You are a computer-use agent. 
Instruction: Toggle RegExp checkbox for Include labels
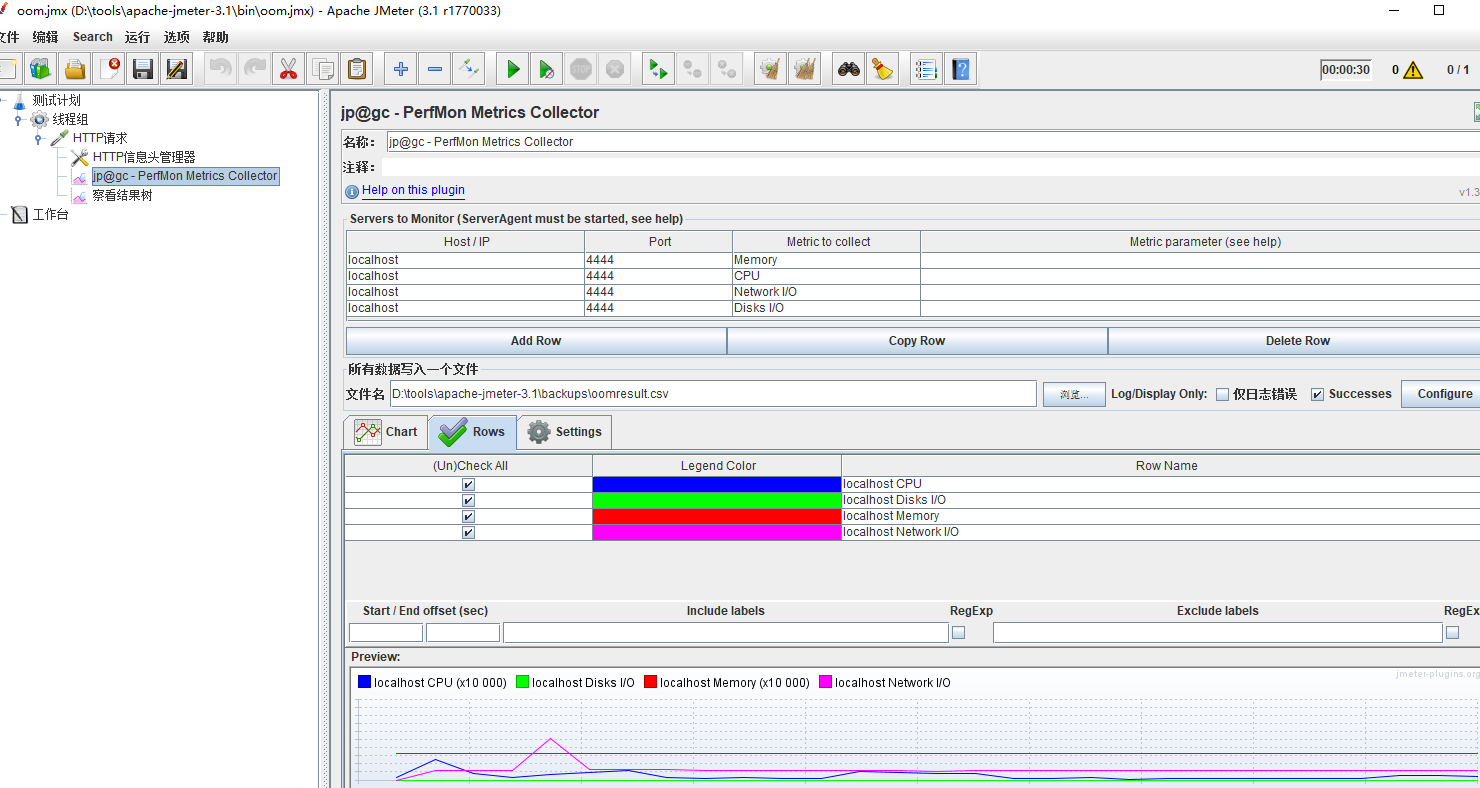click(958, 632)
